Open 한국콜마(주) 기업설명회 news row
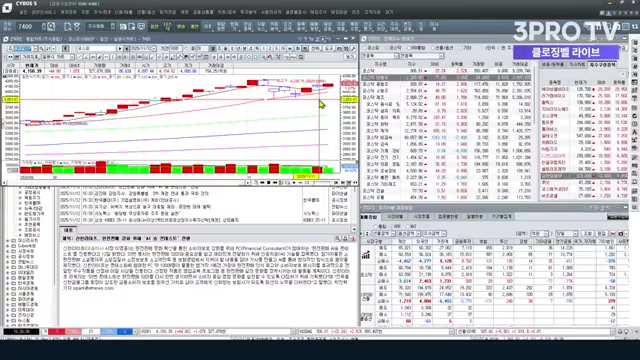This screenshot has width=640, height=360. click(x=204, y=200)
